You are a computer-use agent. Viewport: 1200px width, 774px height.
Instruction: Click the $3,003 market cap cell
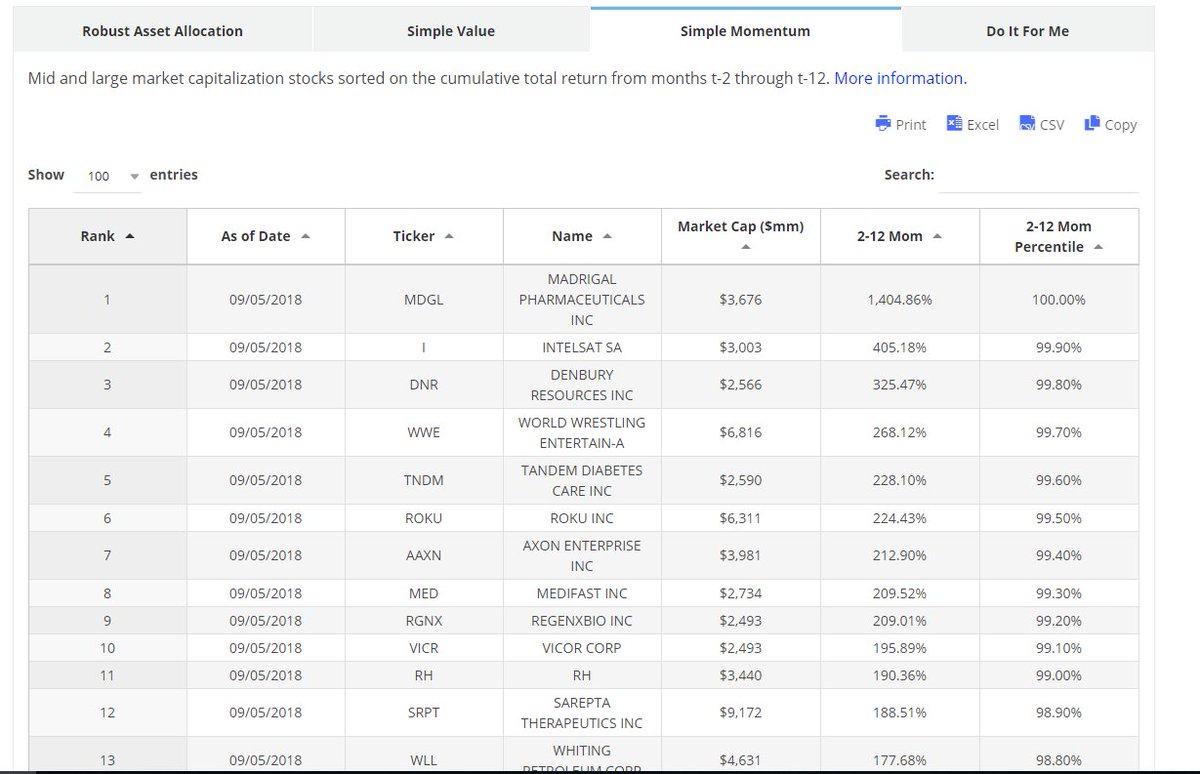[741, 347]
